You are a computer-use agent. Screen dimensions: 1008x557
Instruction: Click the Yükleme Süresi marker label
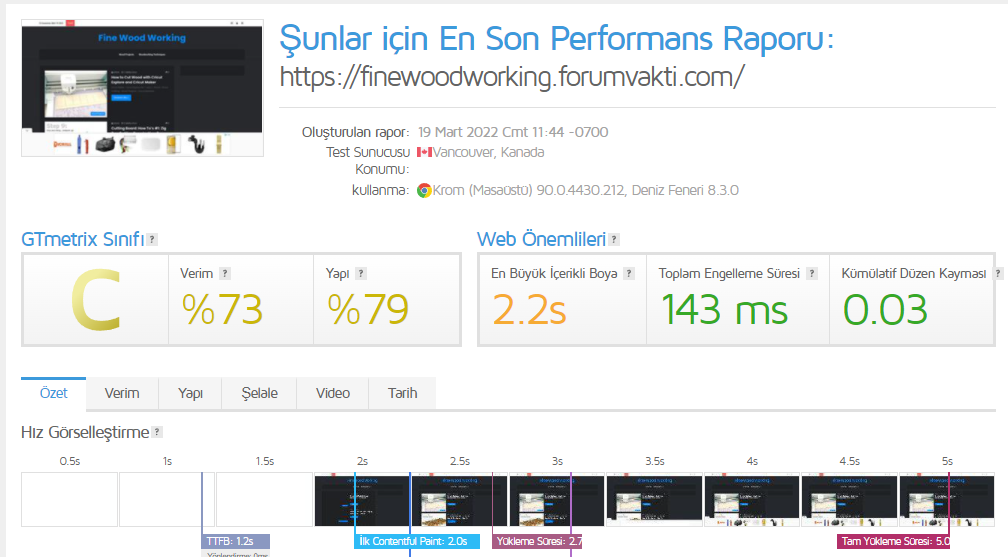tap(537, 542)
